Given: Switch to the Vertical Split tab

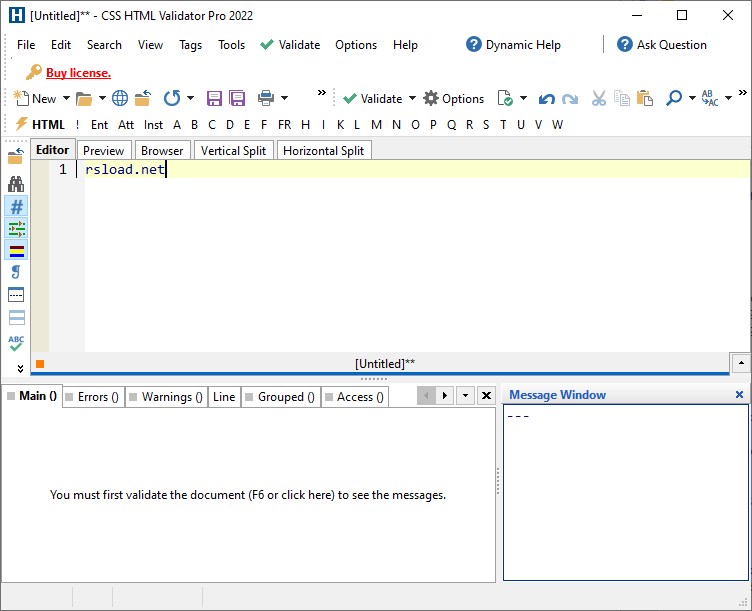Looking at the screenshot, I should coord(234,151).
